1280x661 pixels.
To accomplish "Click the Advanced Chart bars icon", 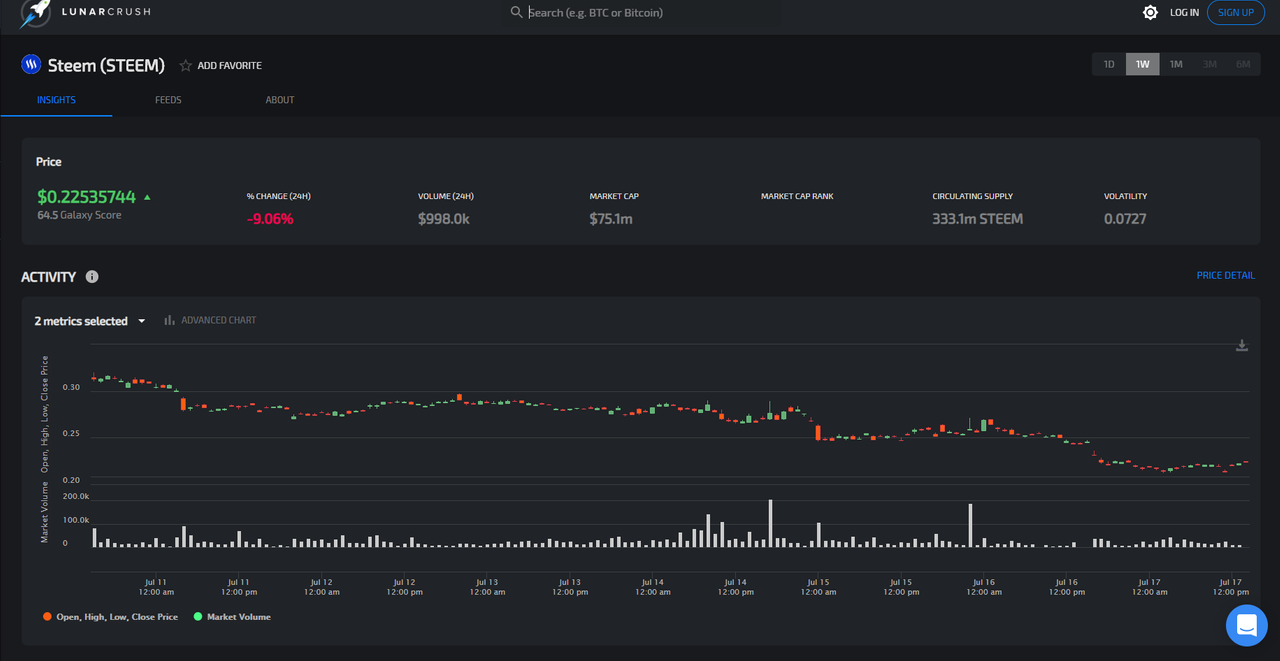I will [170, 321].
